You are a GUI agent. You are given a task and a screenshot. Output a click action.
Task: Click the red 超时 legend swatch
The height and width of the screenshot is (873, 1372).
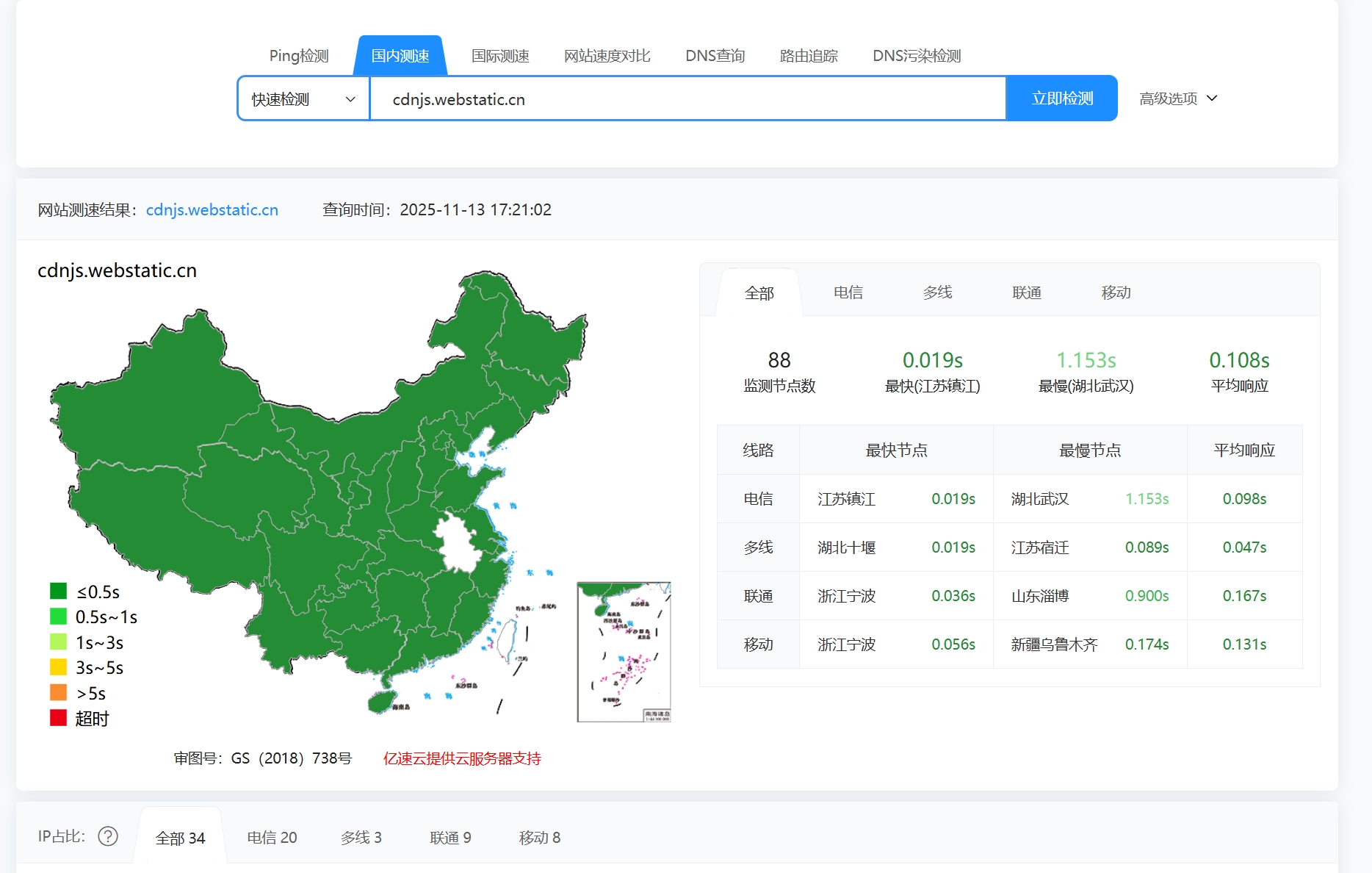[x=58, y=718]
